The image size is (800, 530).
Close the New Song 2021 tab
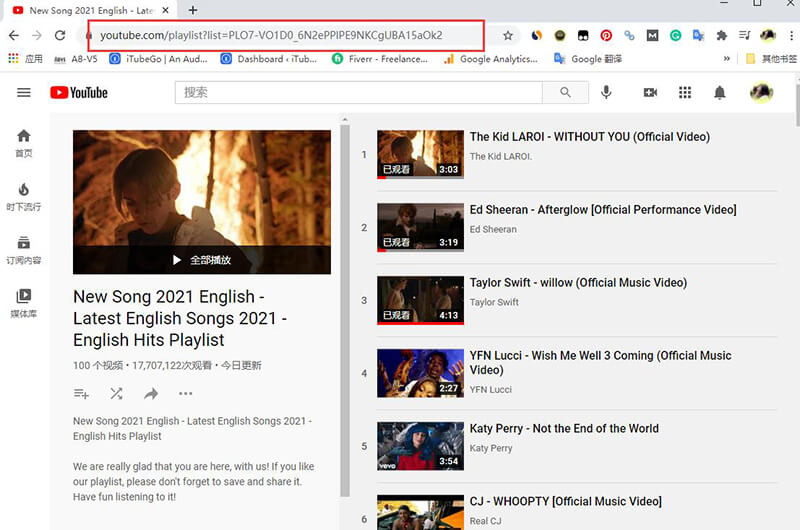(x=165, y=10)
